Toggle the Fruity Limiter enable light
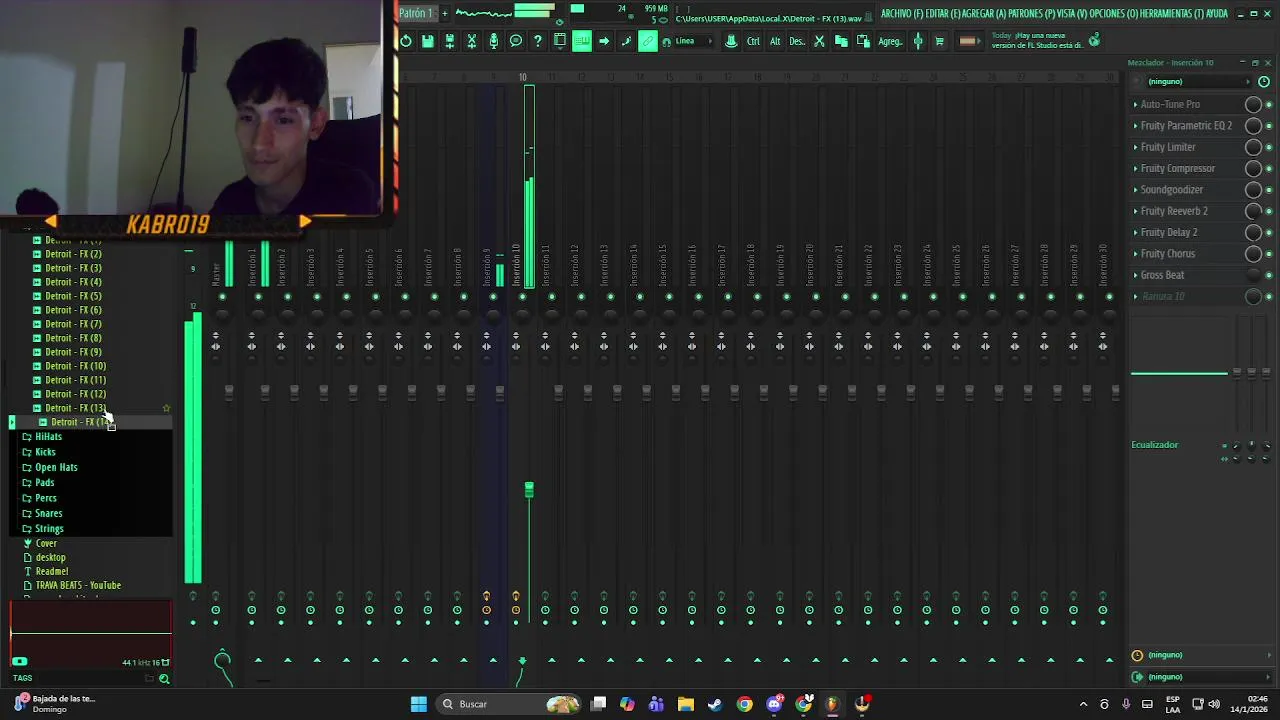Image resolution: width=1280 pixels, height=720 pixels. click(x=1269, y=148)
